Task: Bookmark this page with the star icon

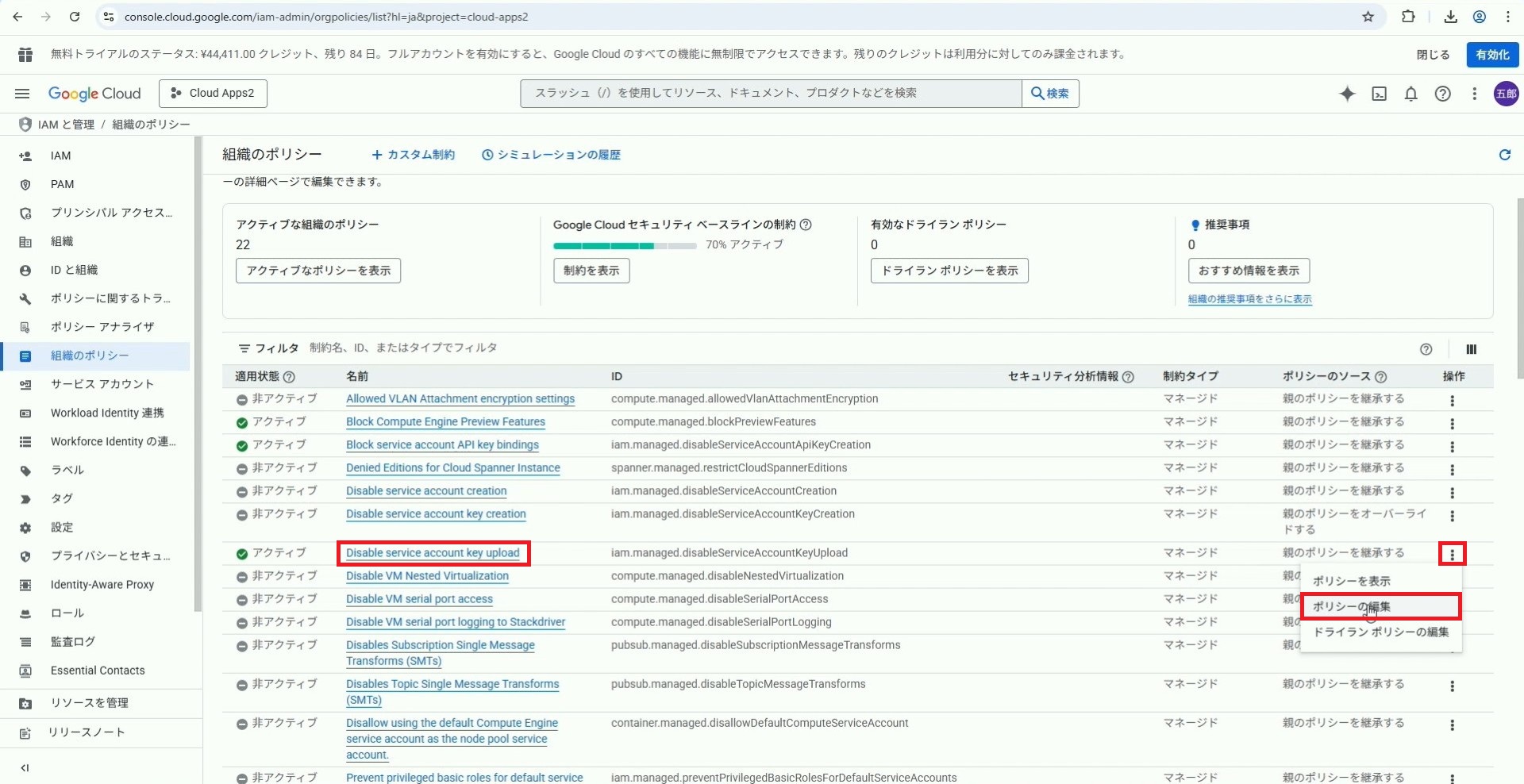Action: (1368, 17)
